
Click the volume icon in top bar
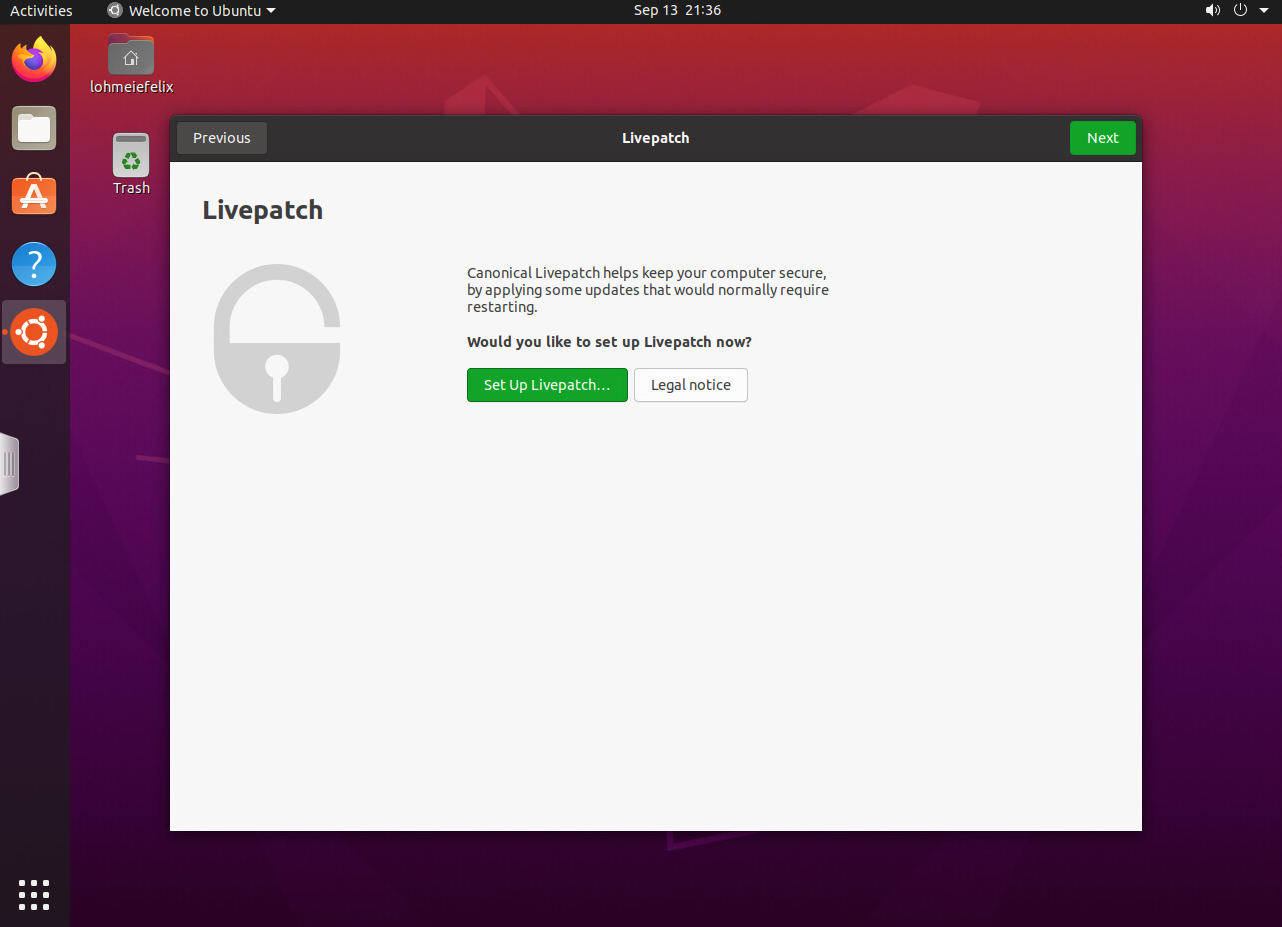pyautogui.click(x=1213, y=10)
